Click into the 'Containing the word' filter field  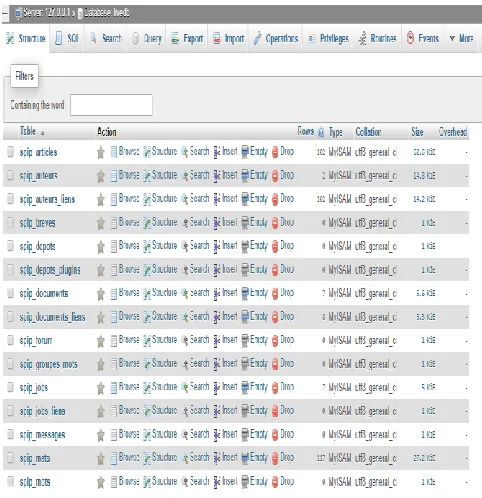coord(111,105)
